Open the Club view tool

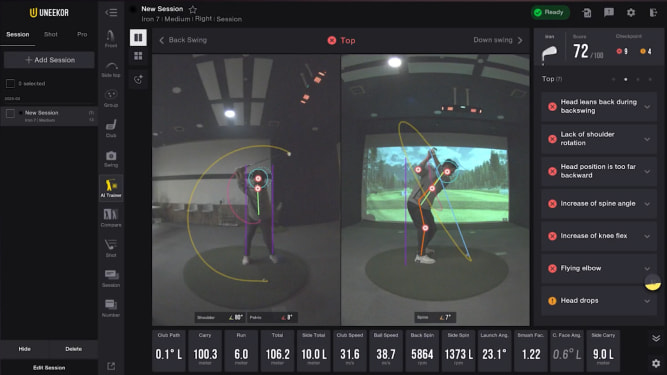[x=111, y=129]
